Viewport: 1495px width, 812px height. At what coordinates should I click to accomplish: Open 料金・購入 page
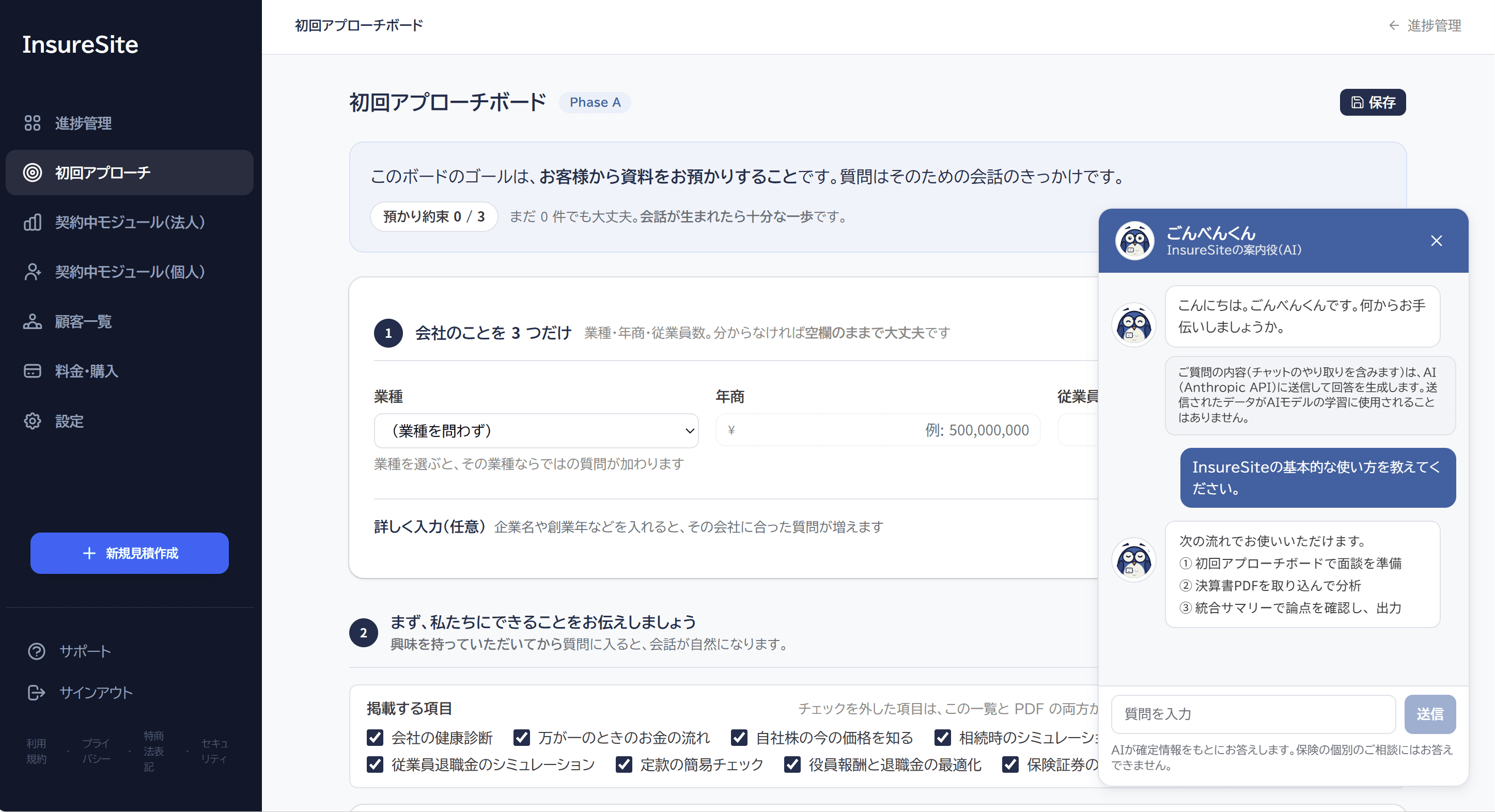130,371
